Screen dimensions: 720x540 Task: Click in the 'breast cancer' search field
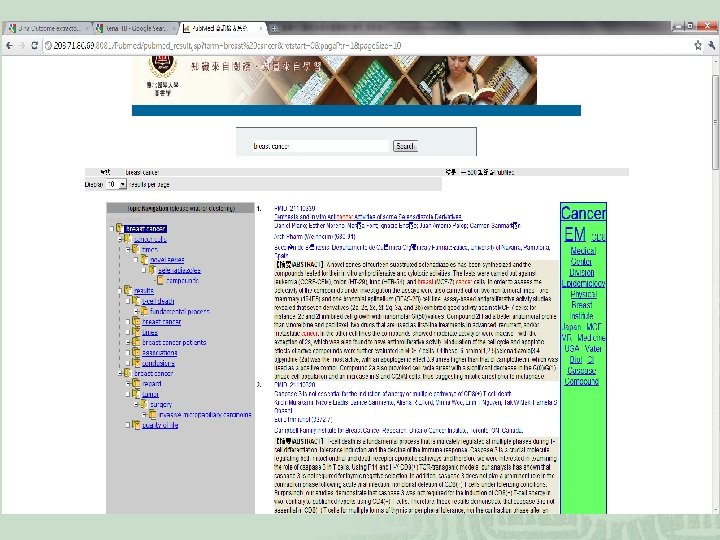[x=320, y=146]
